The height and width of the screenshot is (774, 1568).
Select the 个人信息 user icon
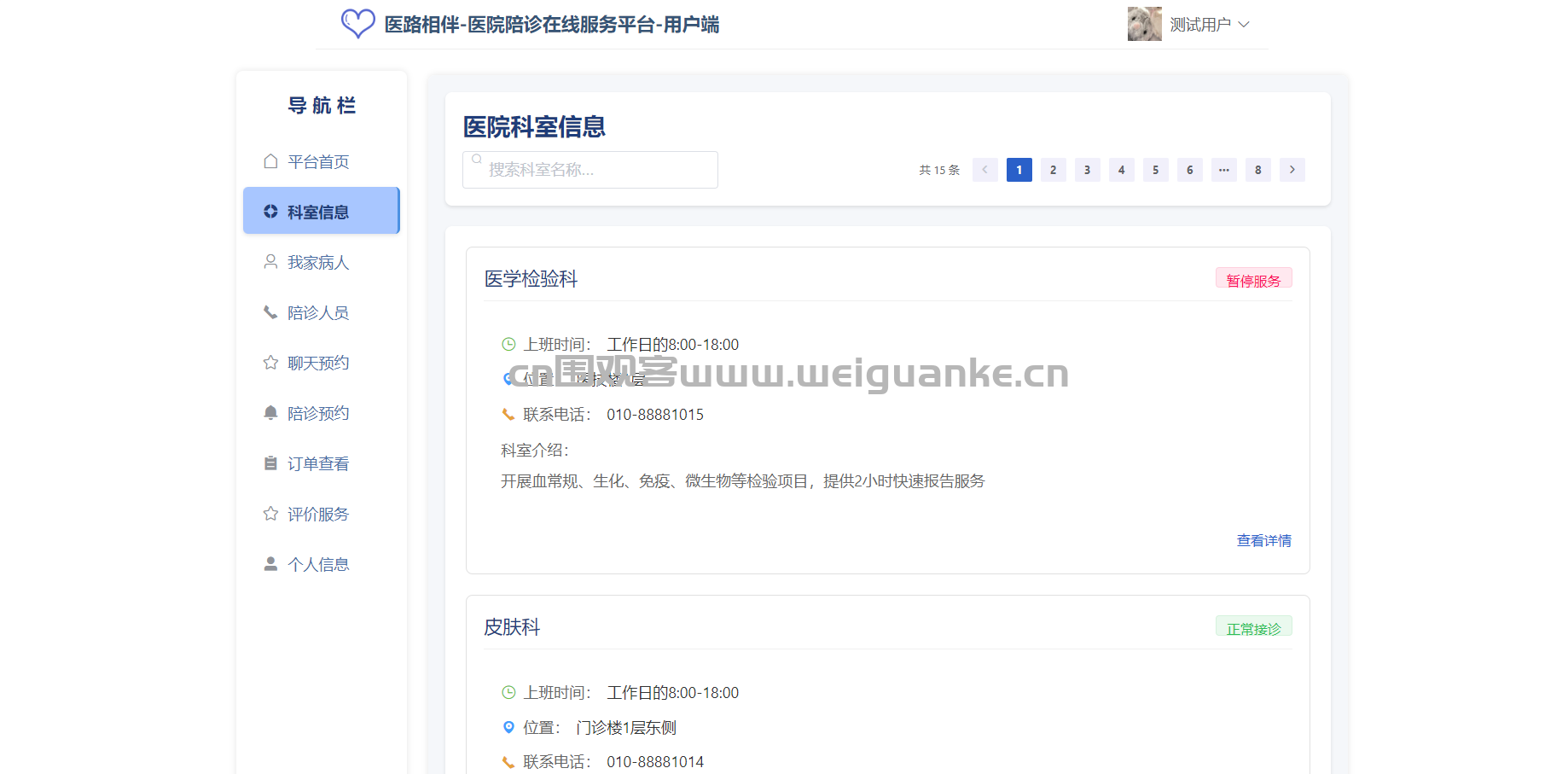[x=270, y=564]
